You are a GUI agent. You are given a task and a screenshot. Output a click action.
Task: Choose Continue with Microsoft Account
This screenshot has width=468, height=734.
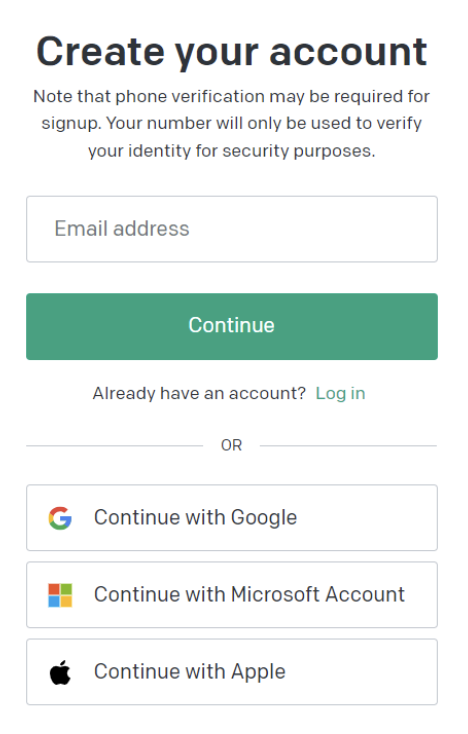coord(232,595)
